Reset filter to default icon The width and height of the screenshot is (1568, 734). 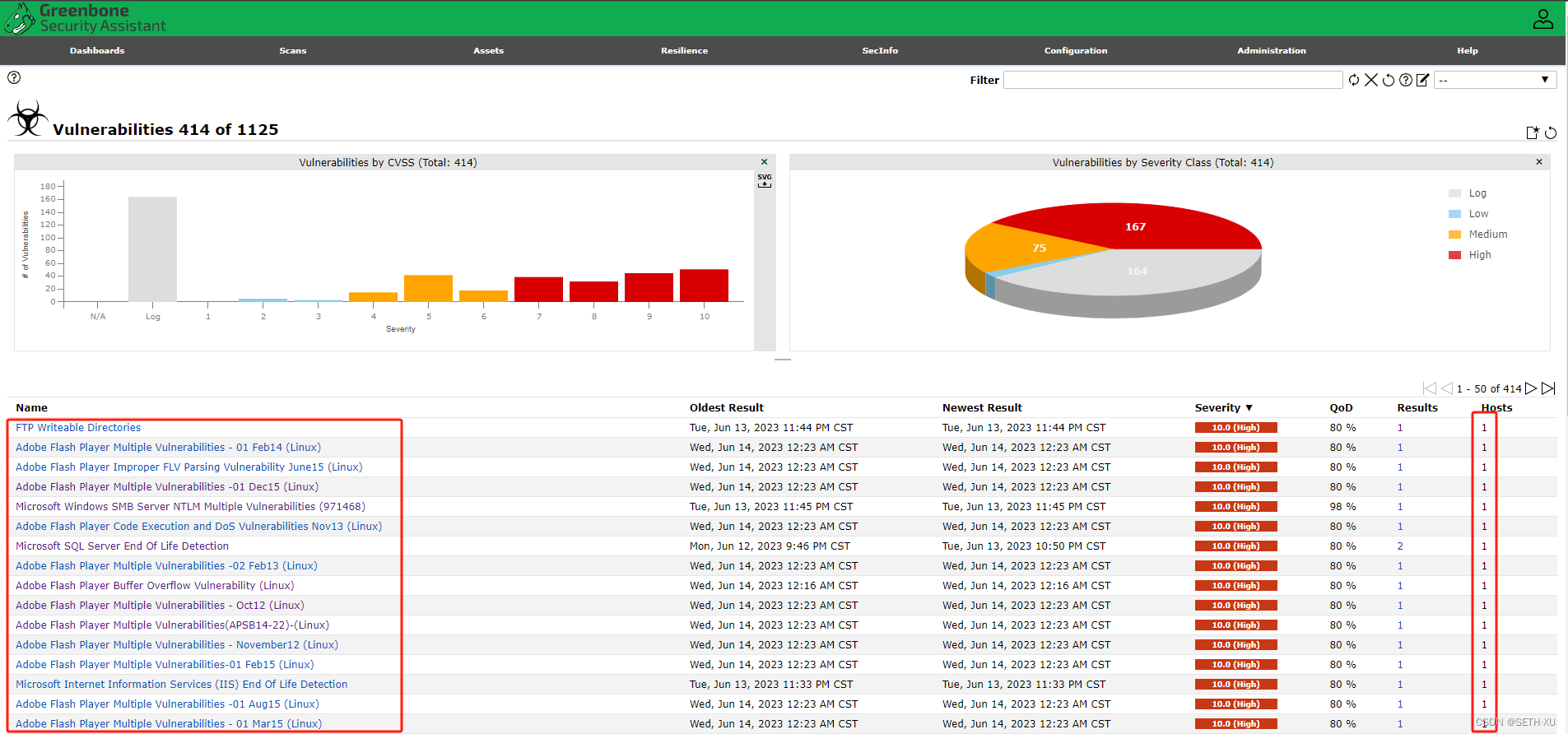pos(1389,80)
